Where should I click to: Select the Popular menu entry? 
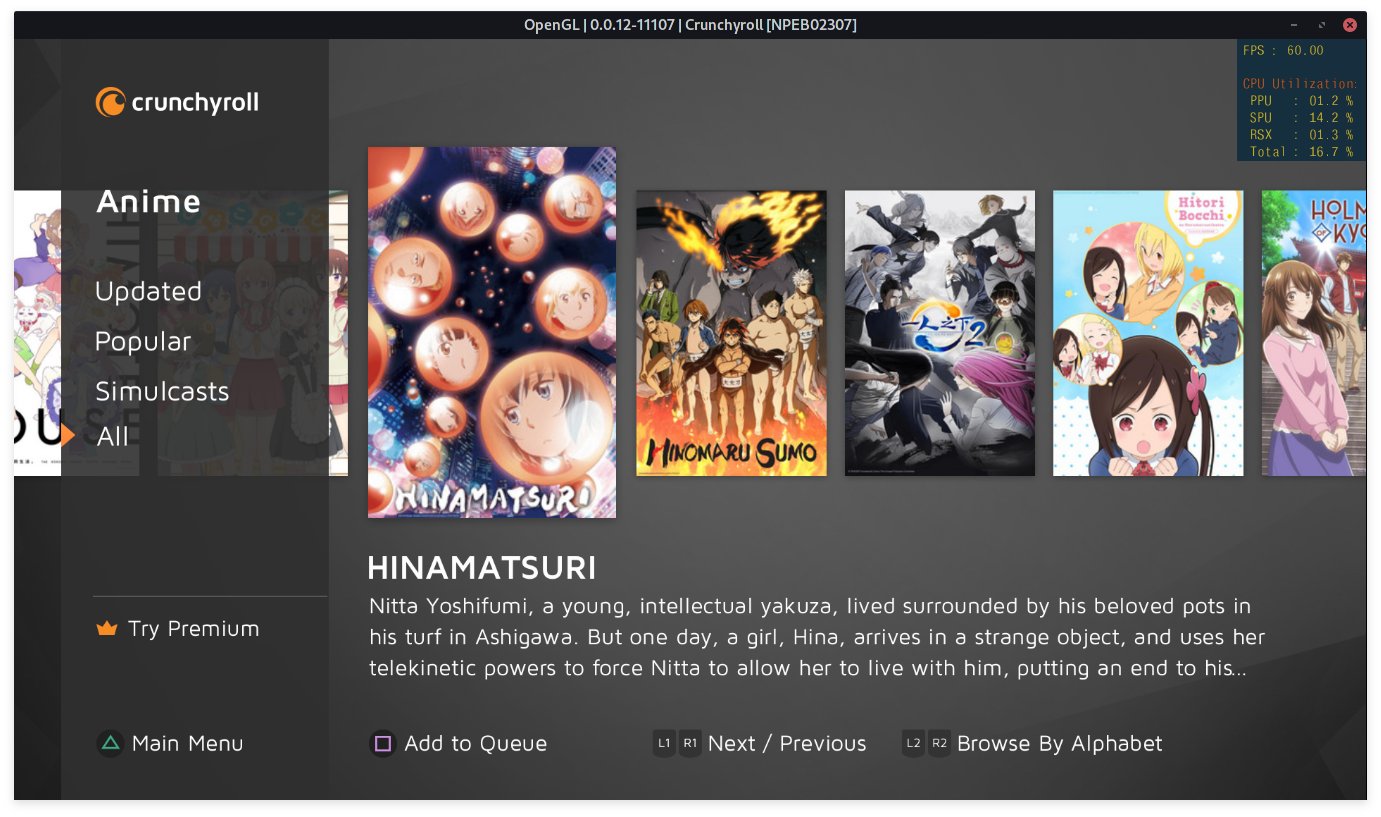[x=143, y=341]
